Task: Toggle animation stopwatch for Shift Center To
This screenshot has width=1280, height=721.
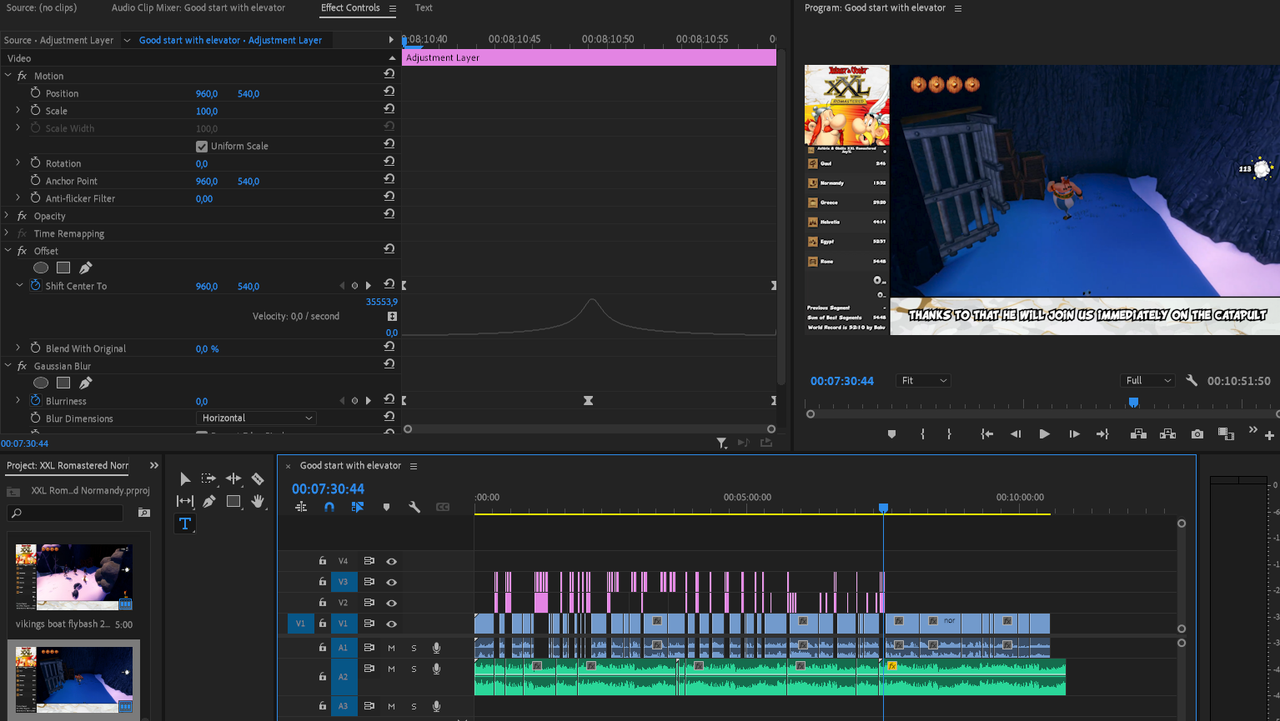Action: [x=36, y=286]
